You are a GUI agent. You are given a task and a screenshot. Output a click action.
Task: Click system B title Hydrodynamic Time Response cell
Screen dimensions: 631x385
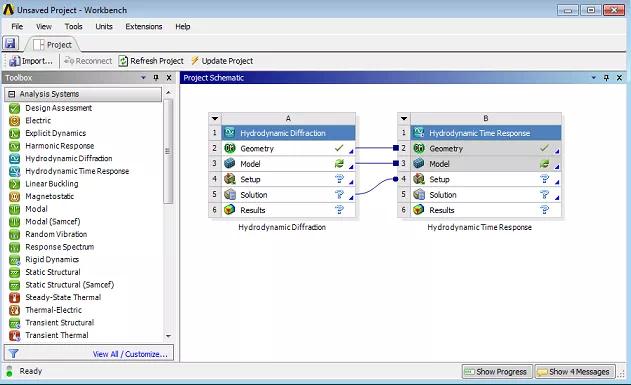485,133
